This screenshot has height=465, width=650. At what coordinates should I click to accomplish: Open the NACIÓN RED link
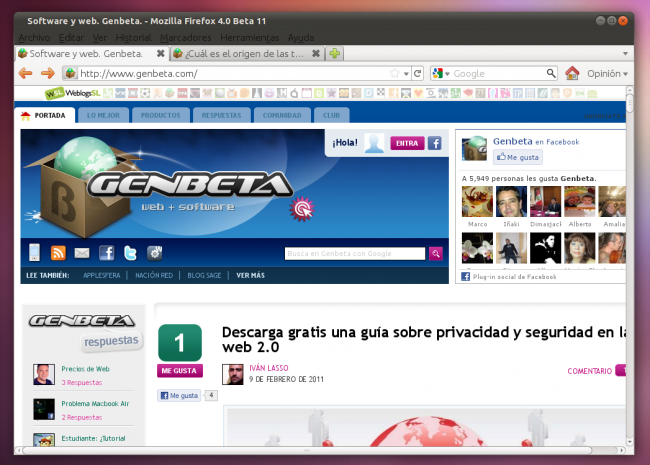(154, 275)
